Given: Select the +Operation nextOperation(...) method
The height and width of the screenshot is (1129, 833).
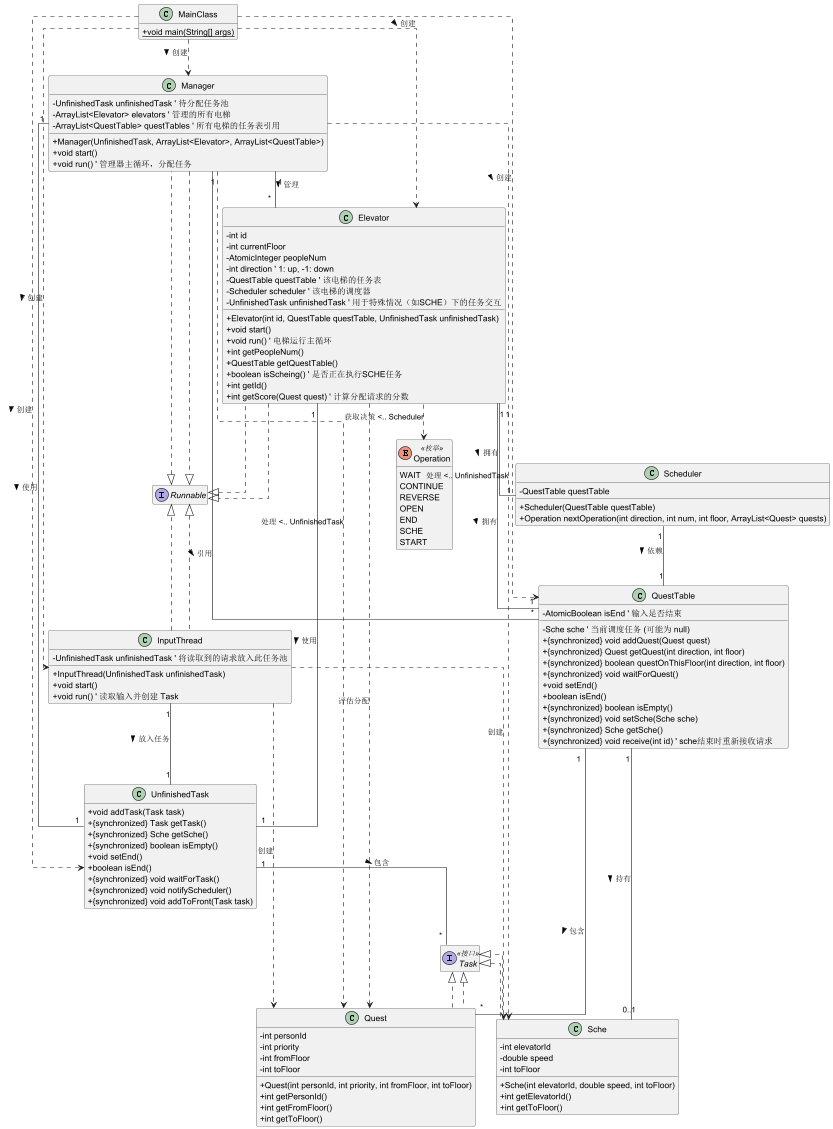Looking at the screenshot, I should pyautogui.click(x=672, y=518).
